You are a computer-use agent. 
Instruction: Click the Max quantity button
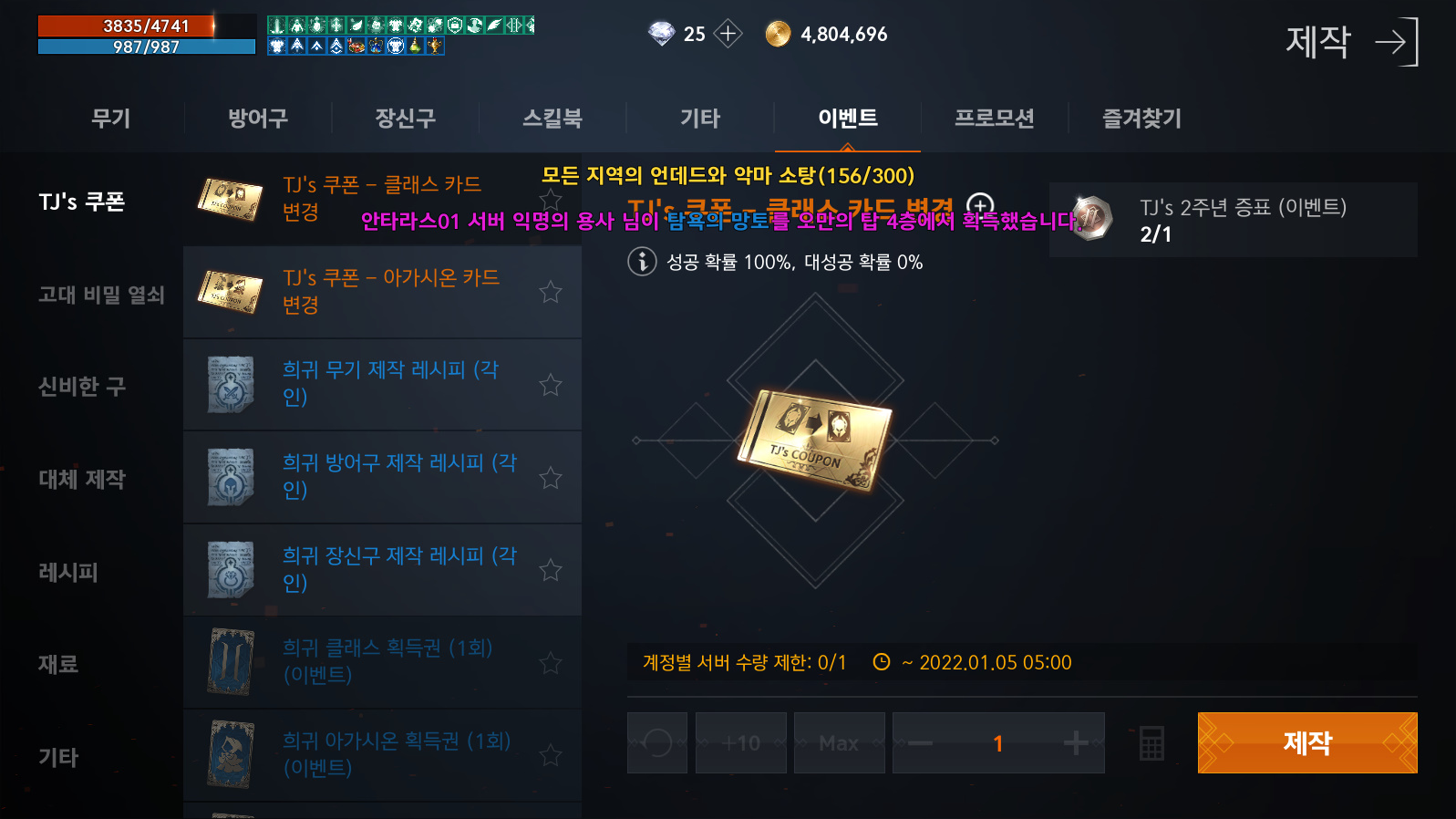click(839, 743)
